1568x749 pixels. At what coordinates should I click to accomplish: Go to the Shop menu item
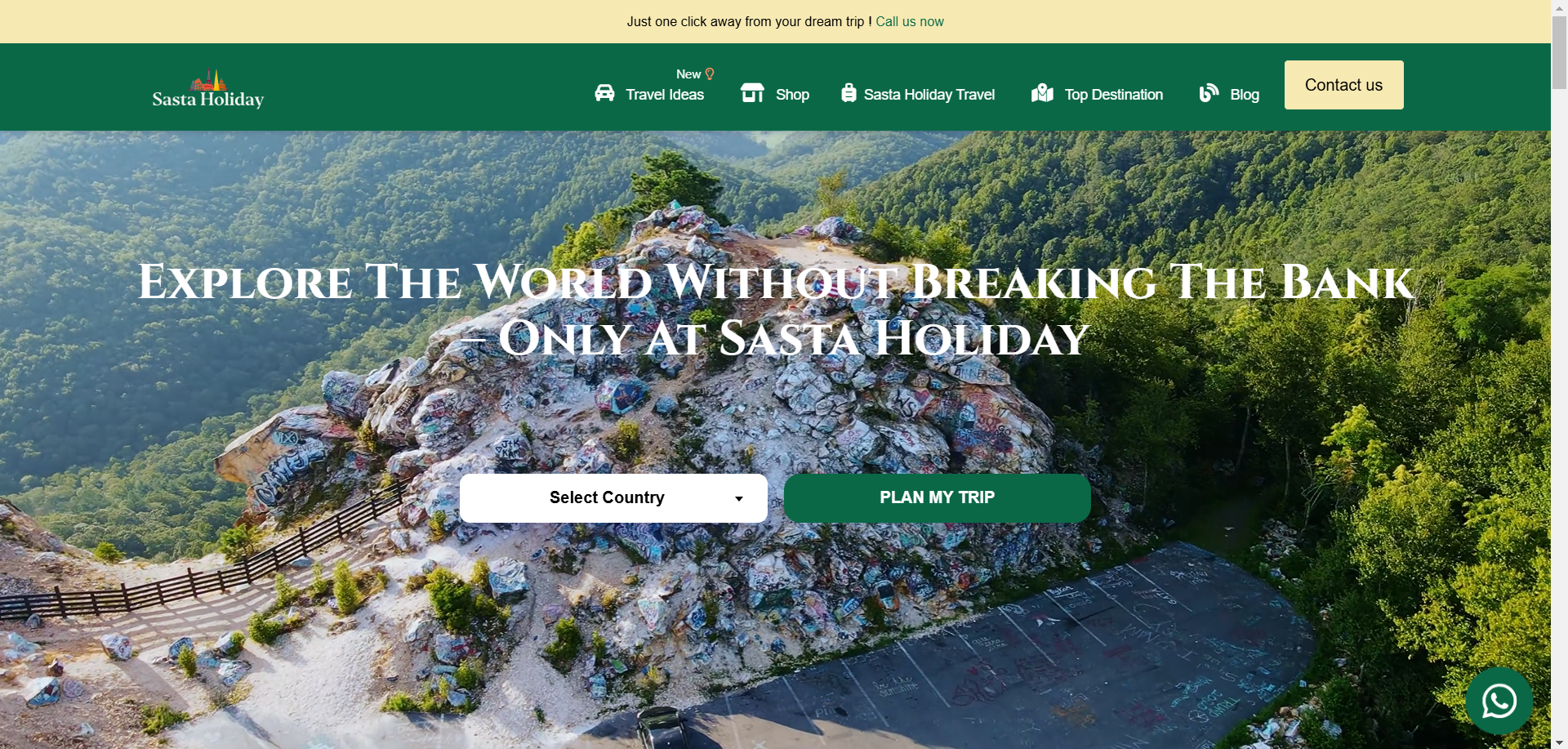coord(792,95)
